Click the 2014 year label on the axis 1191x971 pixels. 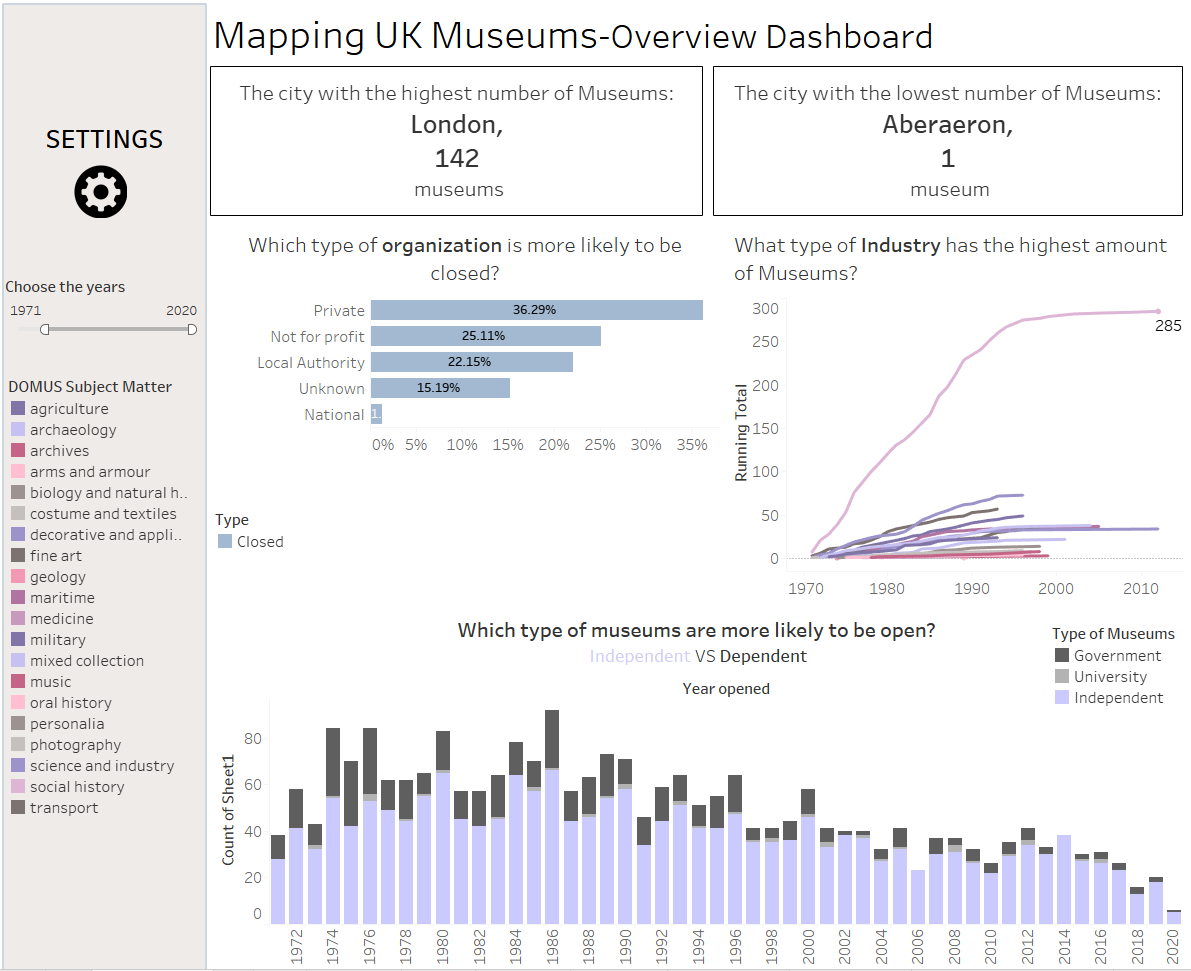click(1064, 946)
